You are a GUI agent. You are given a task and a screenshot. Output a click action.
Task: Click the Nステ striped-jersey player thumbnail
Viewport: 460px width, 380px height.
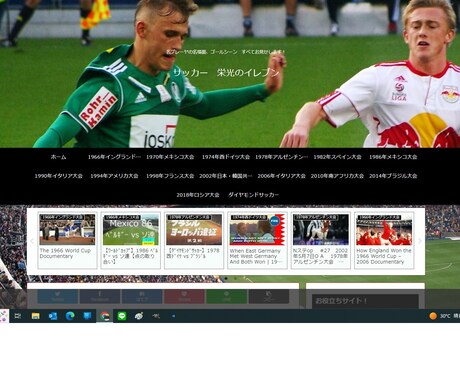pos(321,229)
